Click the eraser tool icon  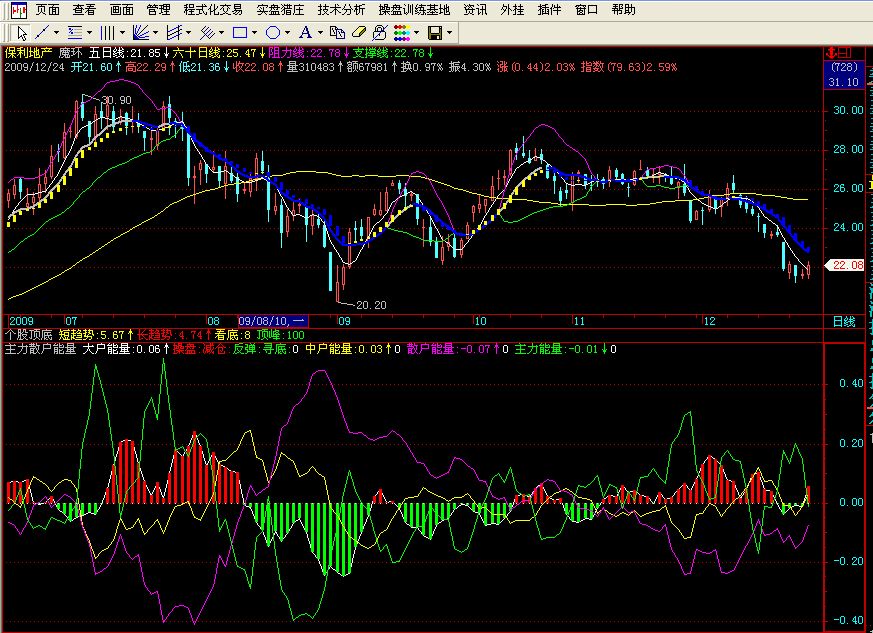point(360,32)
